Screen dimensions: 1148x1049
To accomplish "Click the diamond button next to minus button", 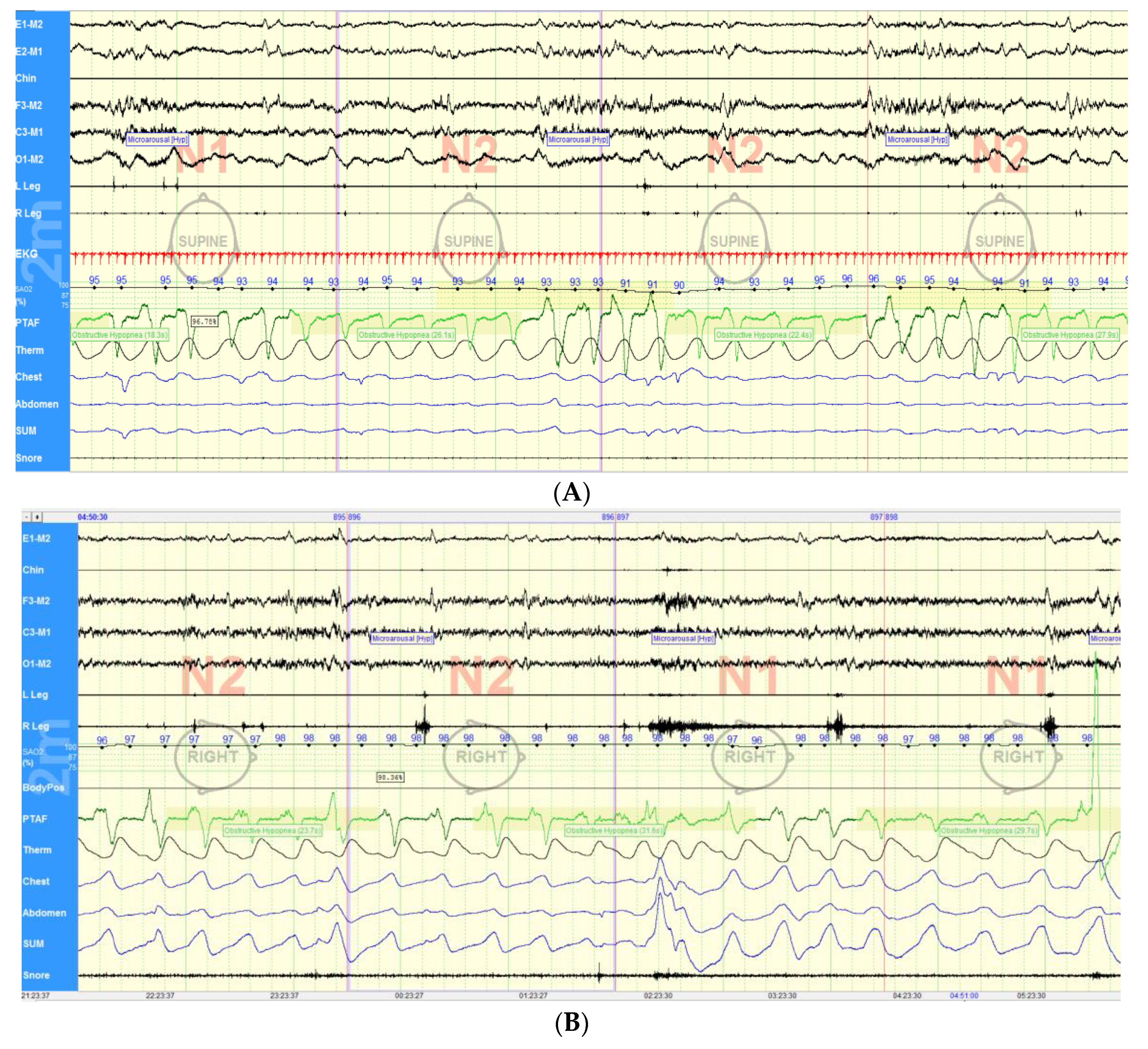I will click(x=37, y=517).
